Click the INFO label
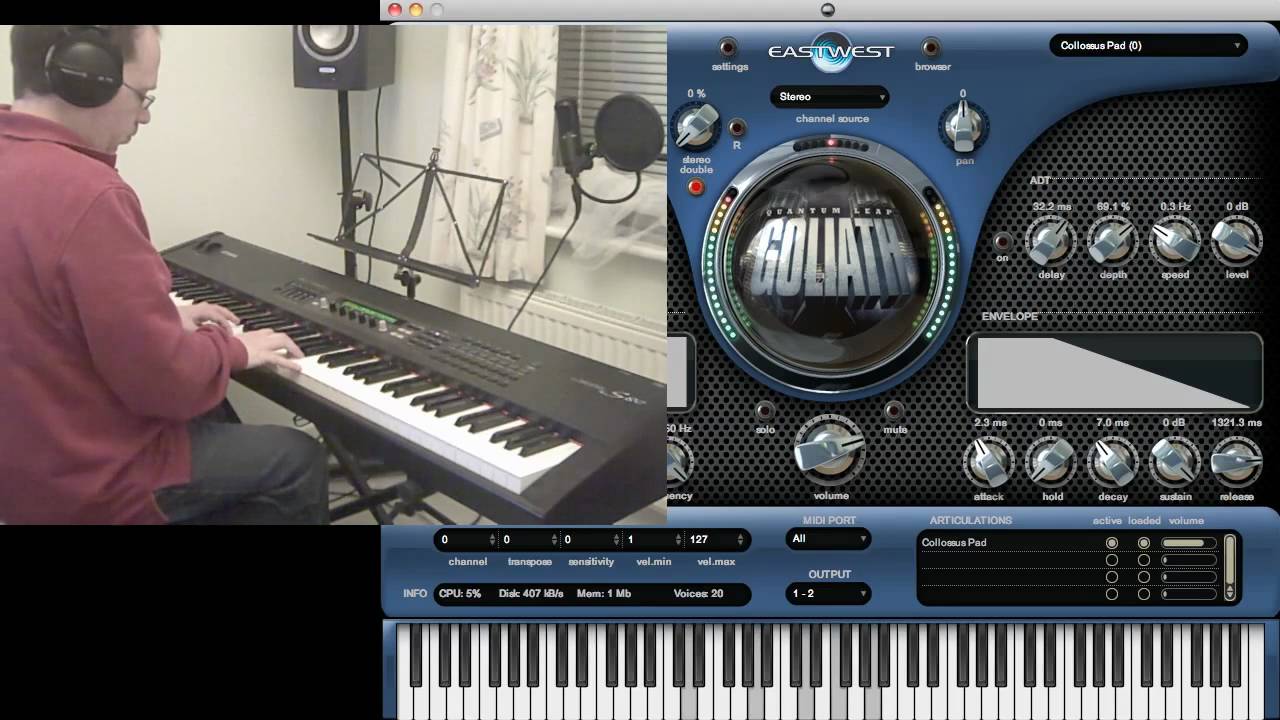The height and width of the screenshot is (720, 1280). tap(415, 593)
